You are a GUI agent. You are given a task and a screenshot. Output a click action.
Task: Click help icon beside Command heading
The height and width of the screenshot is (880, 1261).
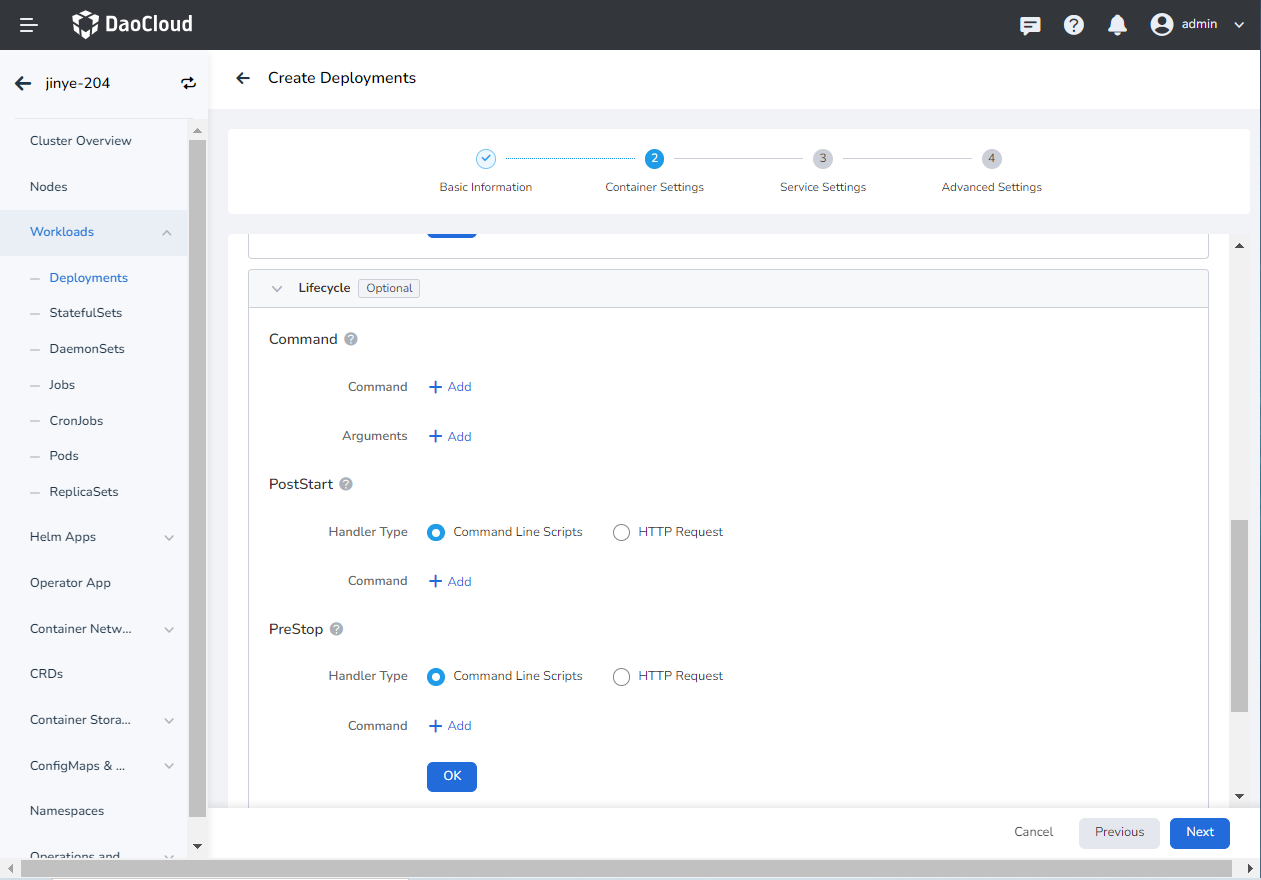(351, 339)
